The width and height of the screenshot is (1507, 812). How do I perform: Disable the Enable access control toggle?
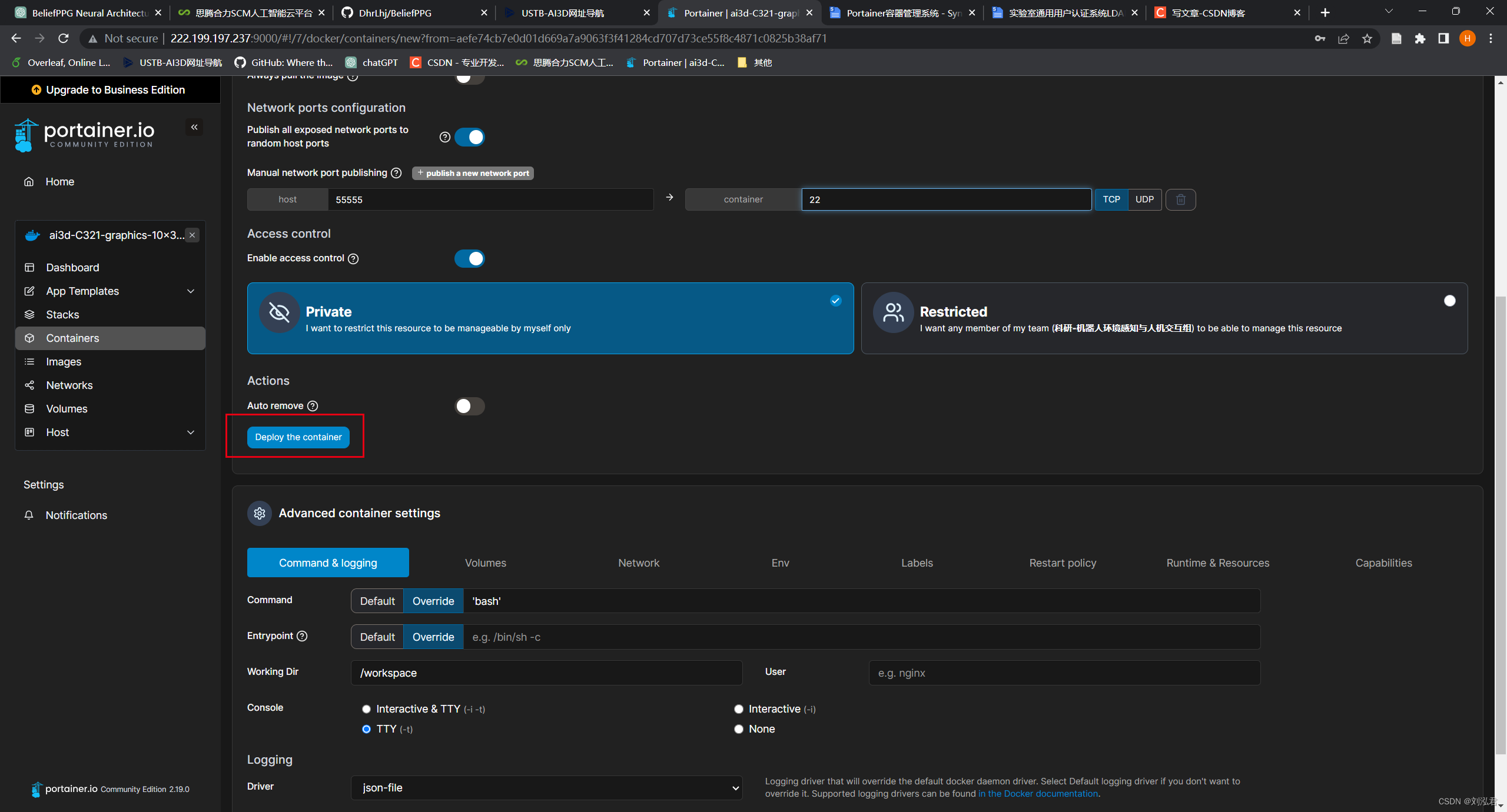click(x=469, y=259)
